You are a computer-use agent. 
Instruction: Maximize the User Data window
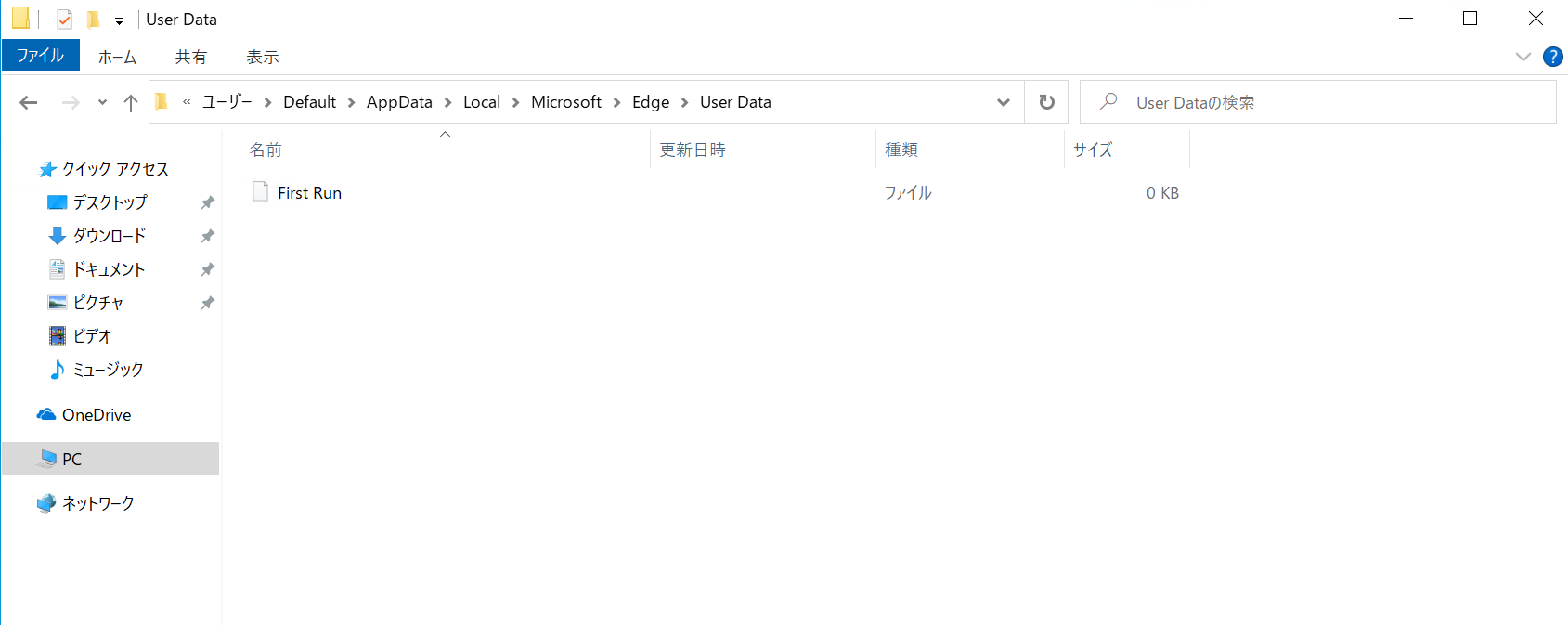coord(1470,19)
